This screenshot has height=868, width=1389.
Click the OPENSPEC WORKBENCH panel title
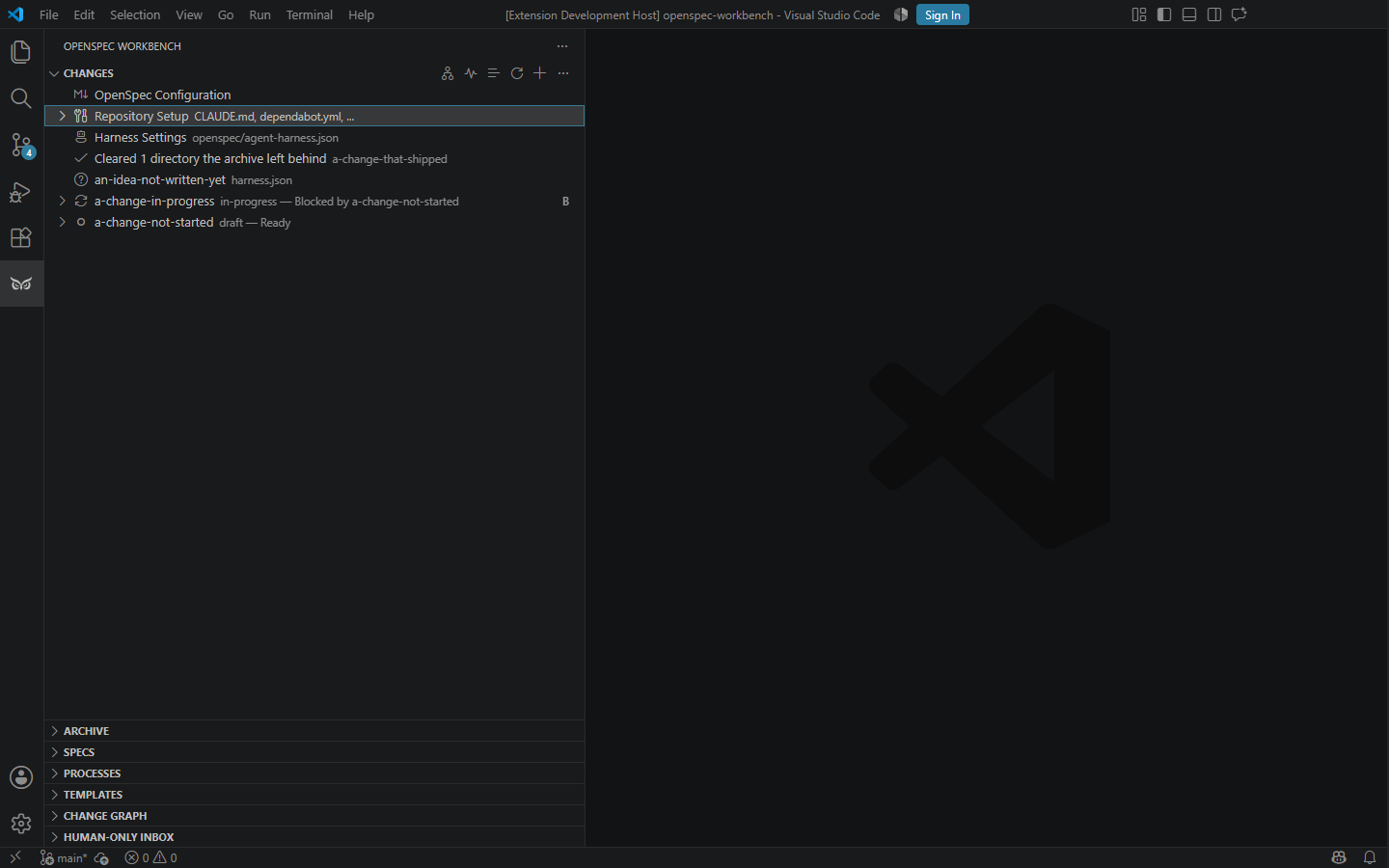point(123,46)
